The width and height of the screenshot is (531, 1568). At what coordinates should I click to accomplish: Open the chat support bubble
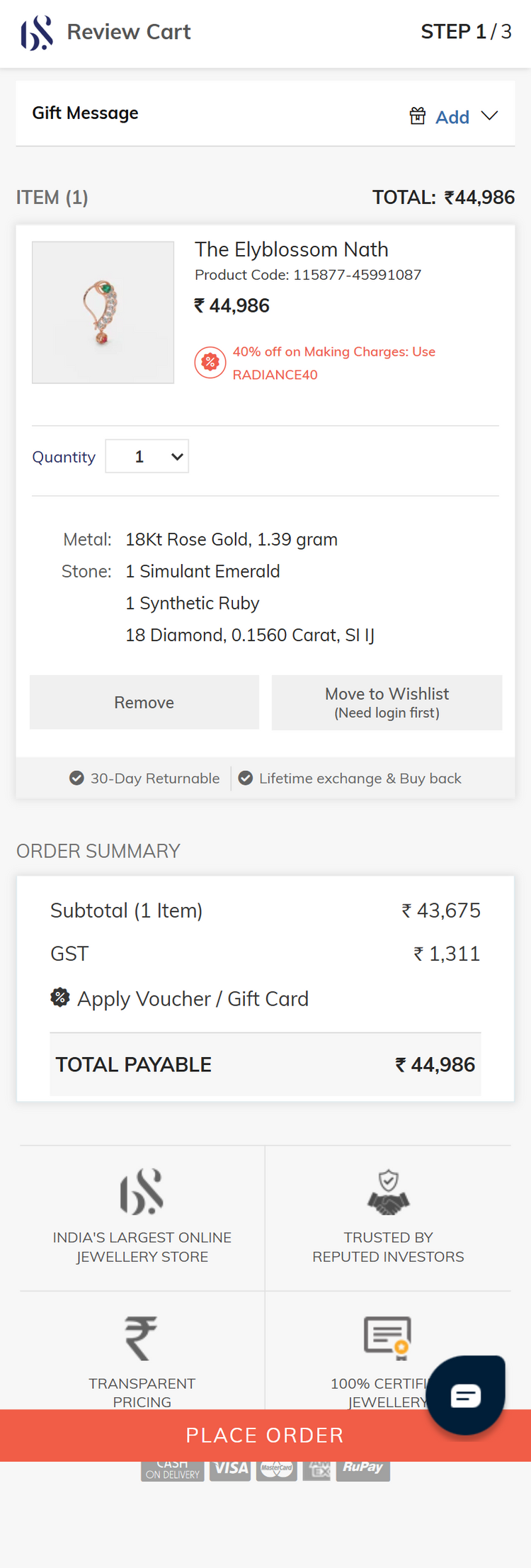465,1395
